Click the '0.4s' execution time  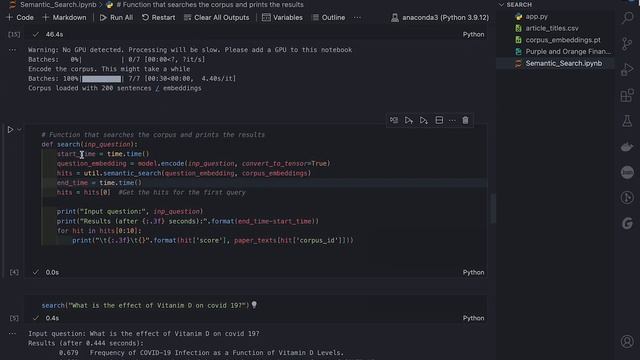[x=52, y=318]
